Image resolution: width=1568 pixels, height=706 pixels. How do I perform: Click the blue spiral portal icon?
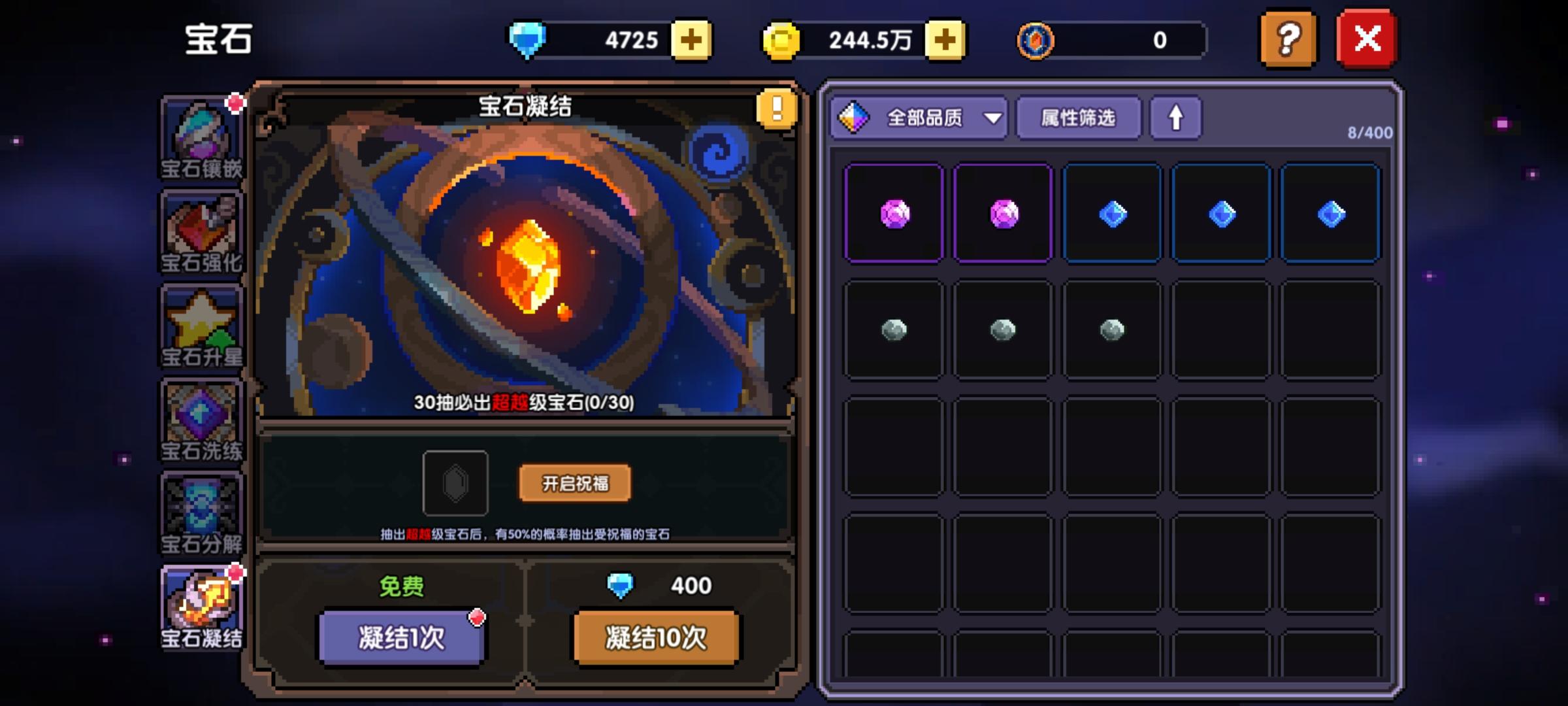coord(719,153)
